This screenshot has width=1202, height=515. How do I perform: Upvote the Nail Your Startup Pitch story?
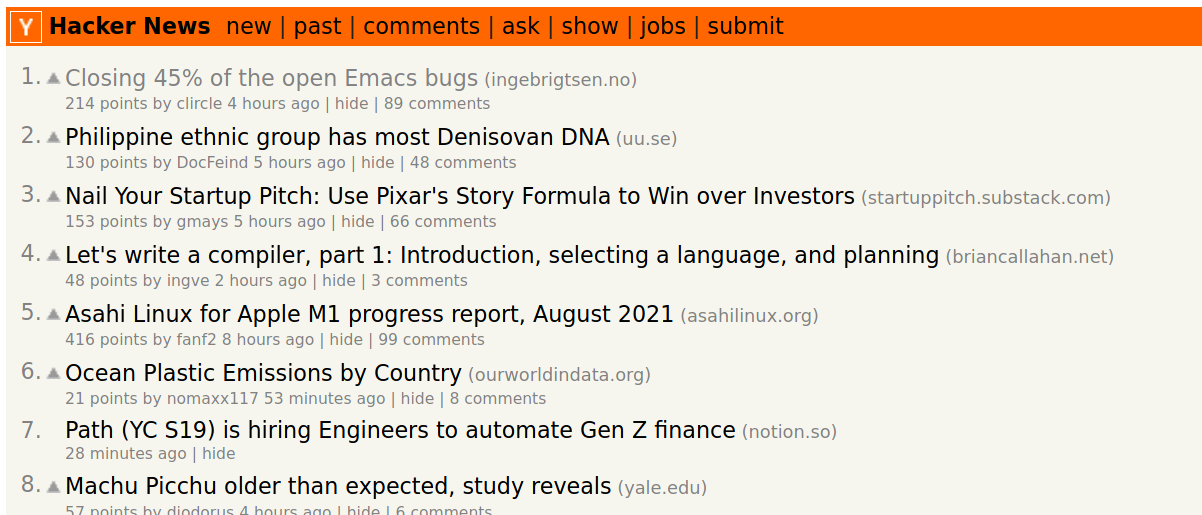(54, 196)
